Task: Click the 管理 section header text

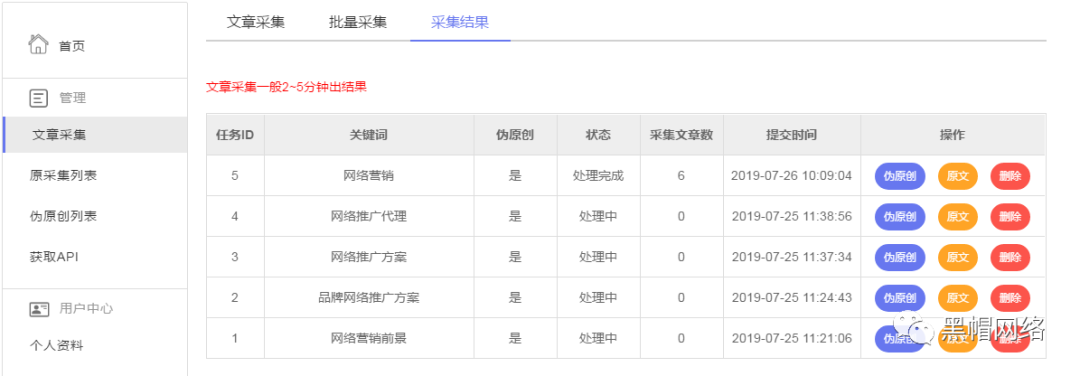Action: coord(72,98)
